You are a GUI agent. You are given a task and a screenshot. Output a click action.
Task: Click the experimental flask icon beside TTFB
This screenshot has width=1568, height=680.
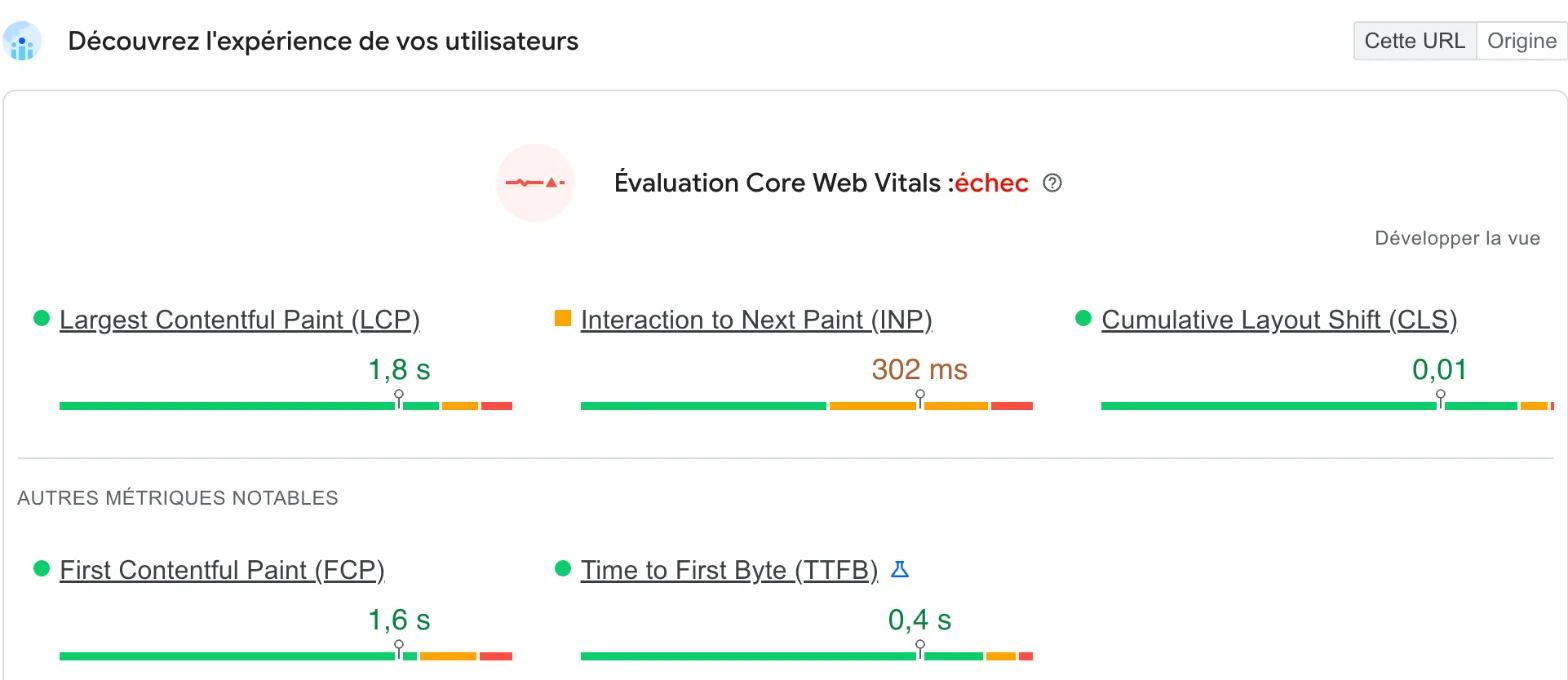tap(900, 570)
